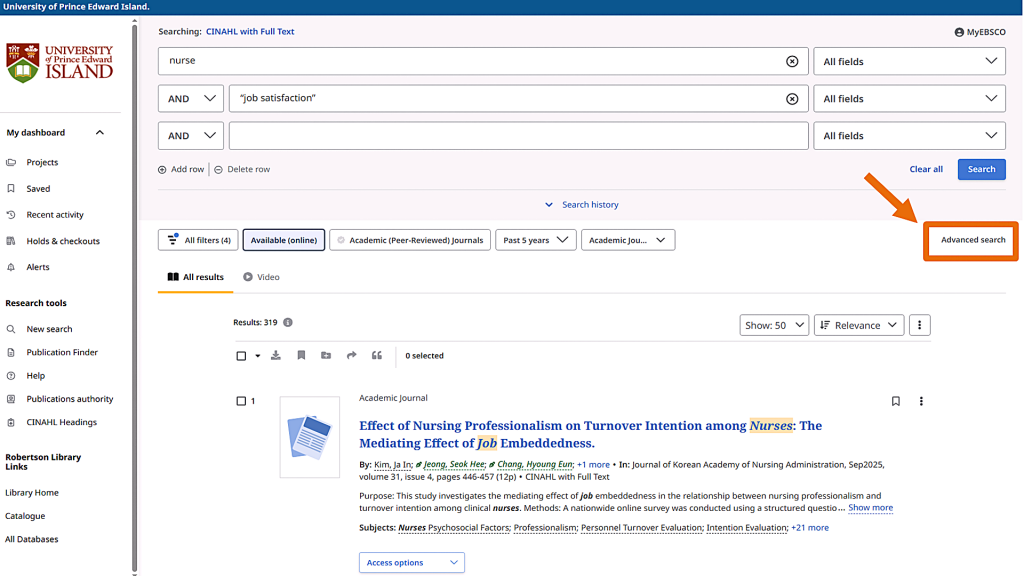Bookmark the first result with its save icon
The image size is (1024, 576).
pyautogui.click(x=895, y=401)
